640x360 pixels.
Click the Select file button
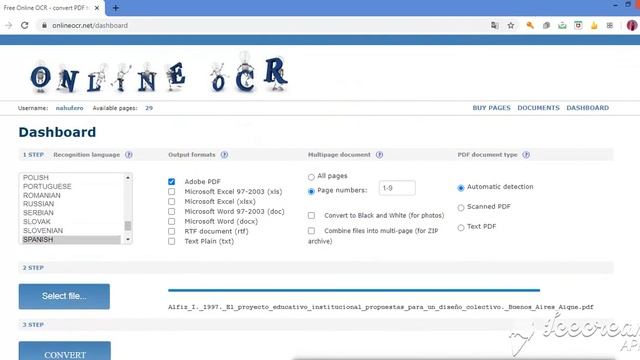click(x=64, y=296)
